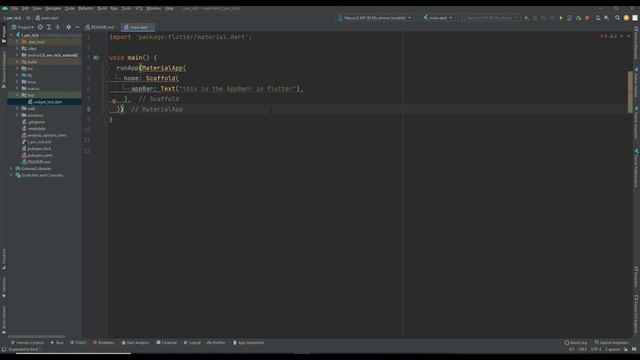
Task: Go to the previous highlighted error arrow
Action: tap(622, 36)
